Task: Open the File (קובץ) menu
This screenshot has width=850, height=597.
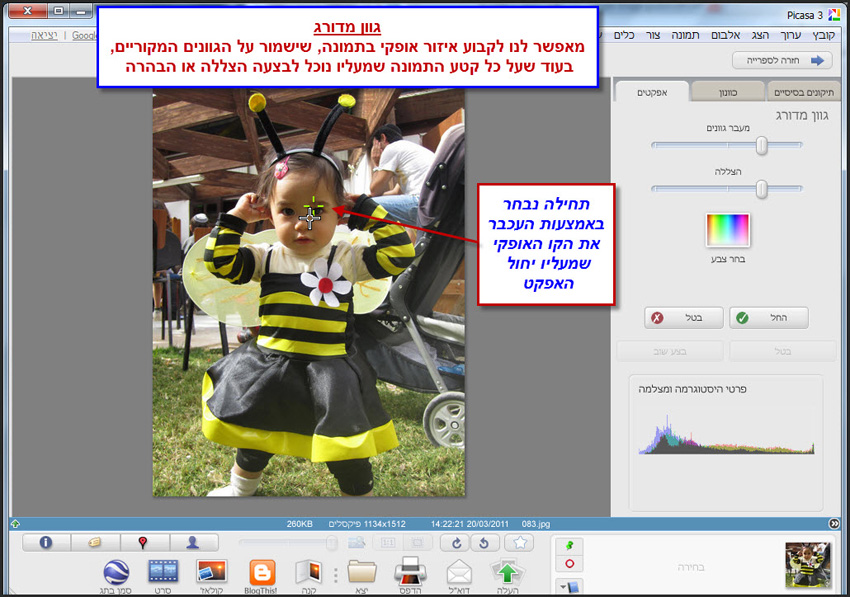Action: click(x=823, y=35)
